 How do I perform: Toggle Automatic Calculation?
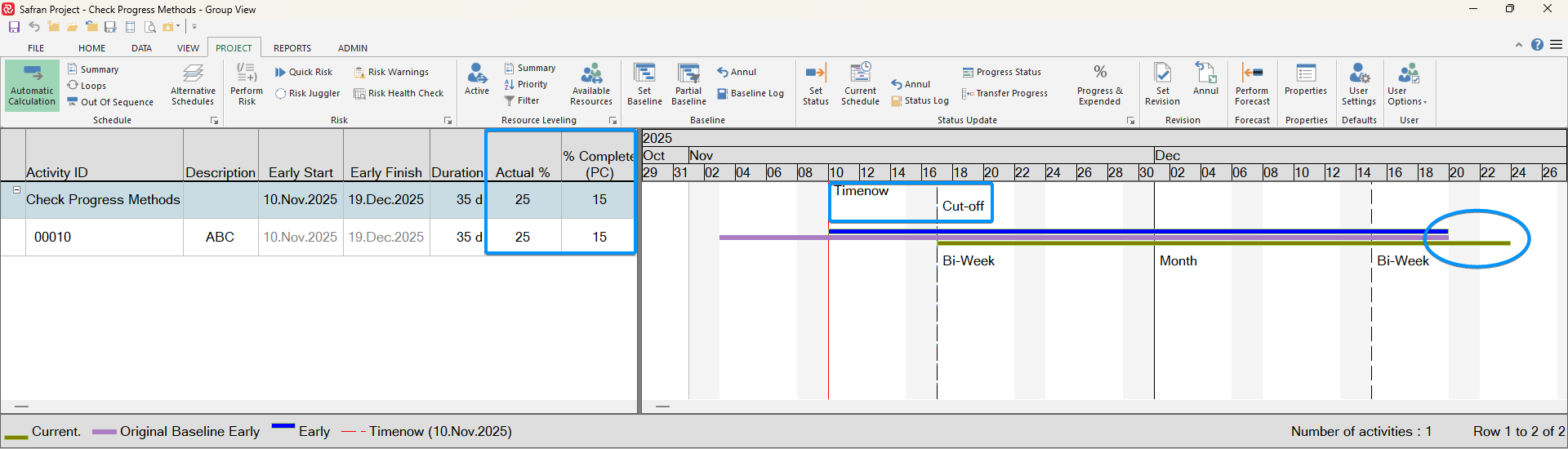point(32,85)
